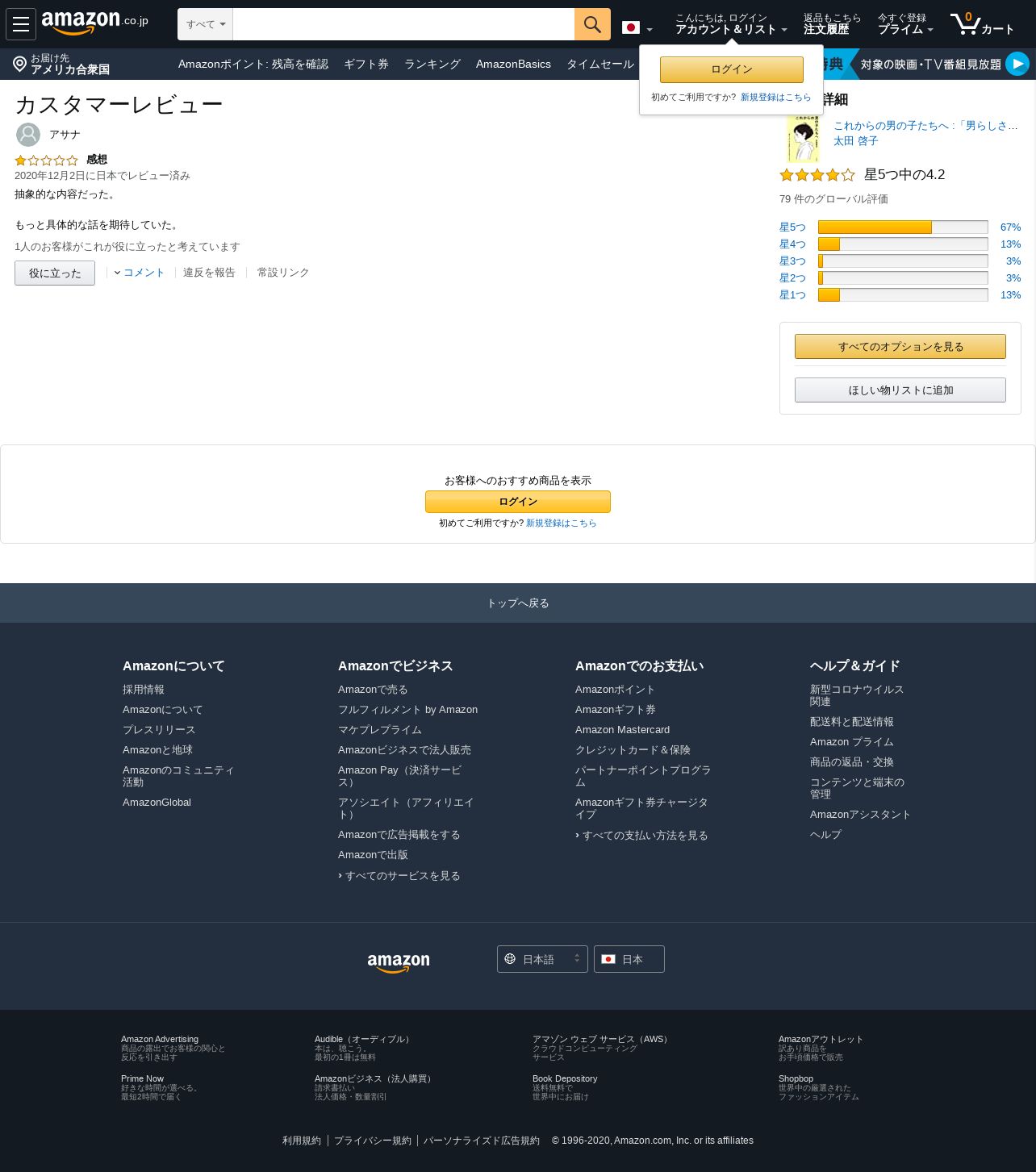The image size is (1036, 1172).
Task: Open すべてのサービスを見る footer link
Action: pyautogui.click(x=399, y=876)
